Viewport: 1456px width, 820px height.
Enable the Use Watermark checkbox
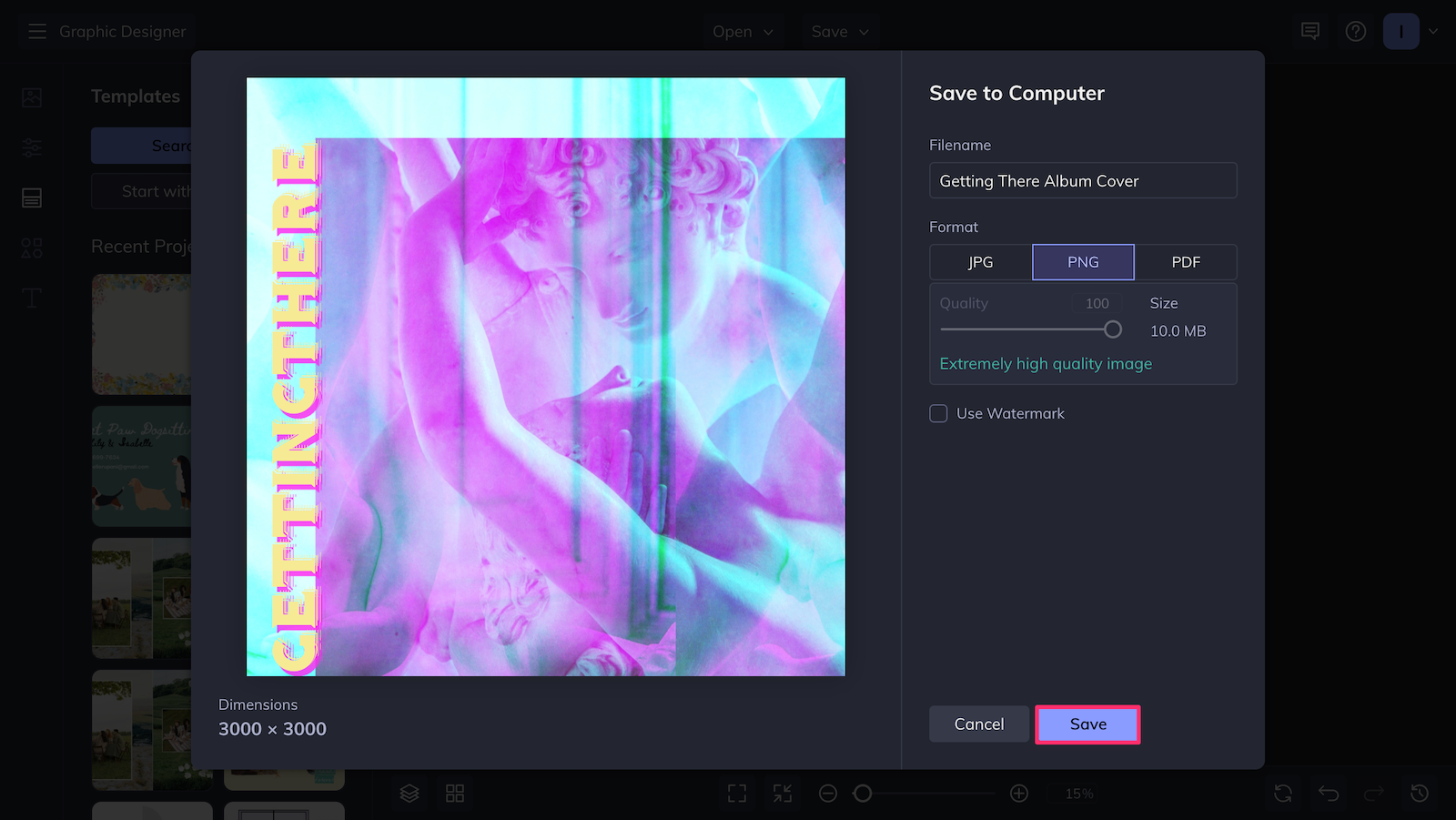pyautogui.click(x=938, y=413)
